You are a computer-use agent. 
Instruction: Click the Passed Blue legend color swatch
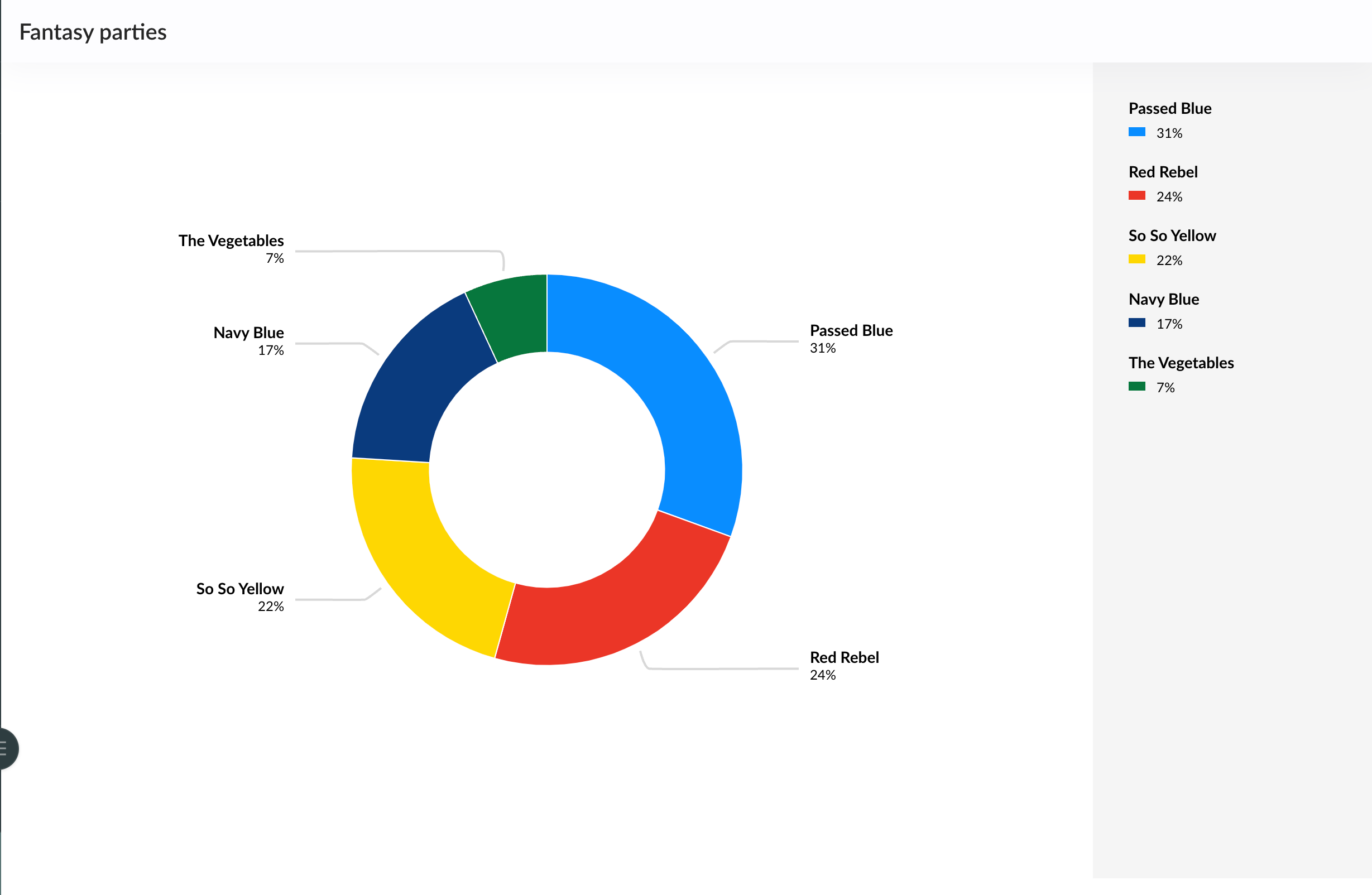(1136, 132)
